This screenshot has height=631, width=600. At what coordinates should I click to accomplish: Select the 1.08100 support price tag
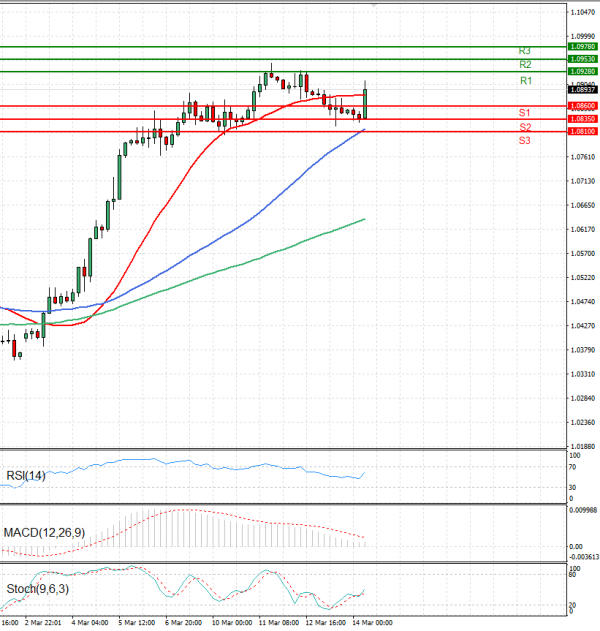click(x=583, y=132)
